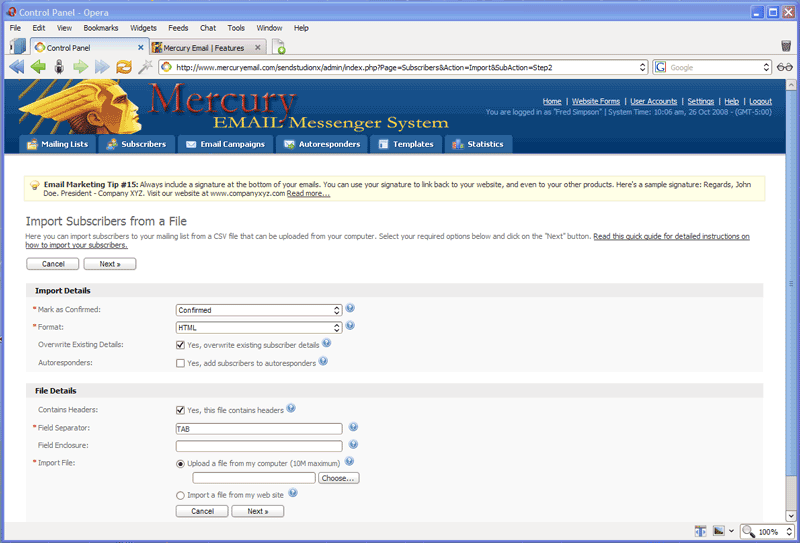This screenshot has width=800, height=543.
Task: Click help icon beside Format dropdown
Action: [350, 326]
